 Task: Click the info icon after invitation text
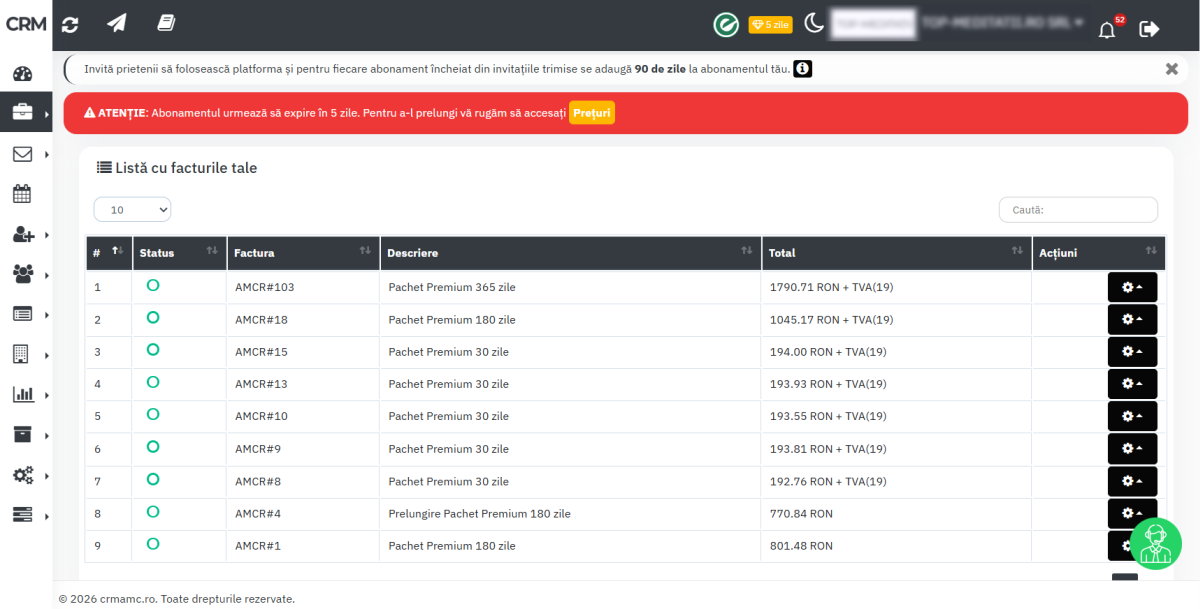(x=802, y=69)
